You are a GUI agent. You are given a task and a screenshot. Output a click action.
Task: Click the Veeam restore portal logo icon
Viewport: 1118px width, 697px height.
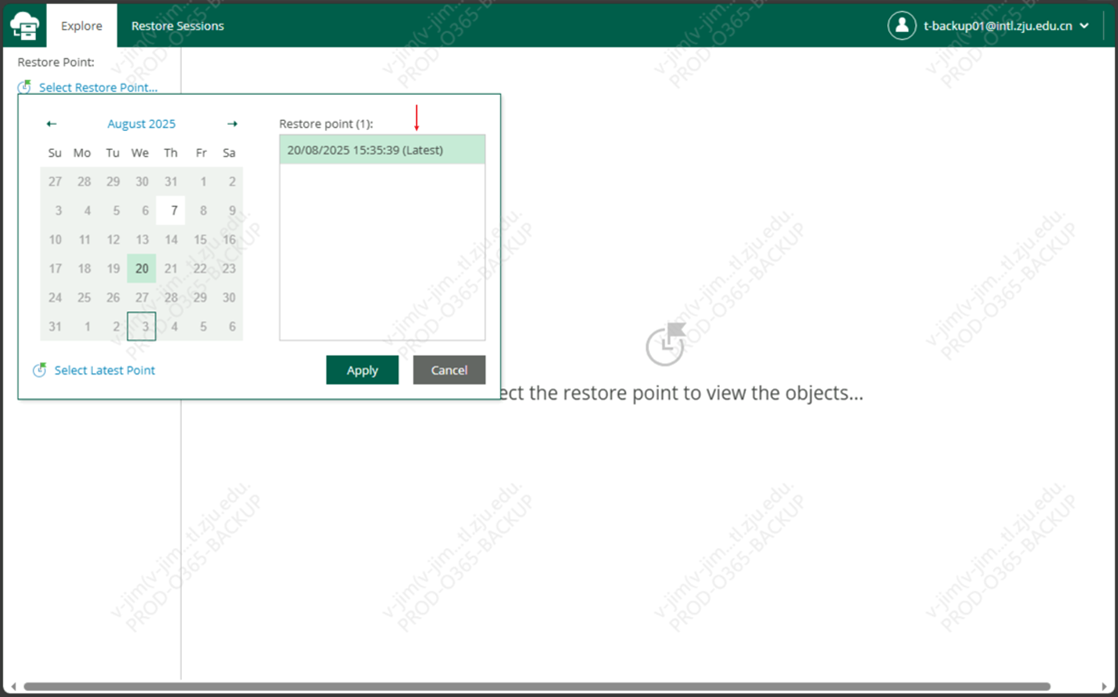tap(24, 27)
